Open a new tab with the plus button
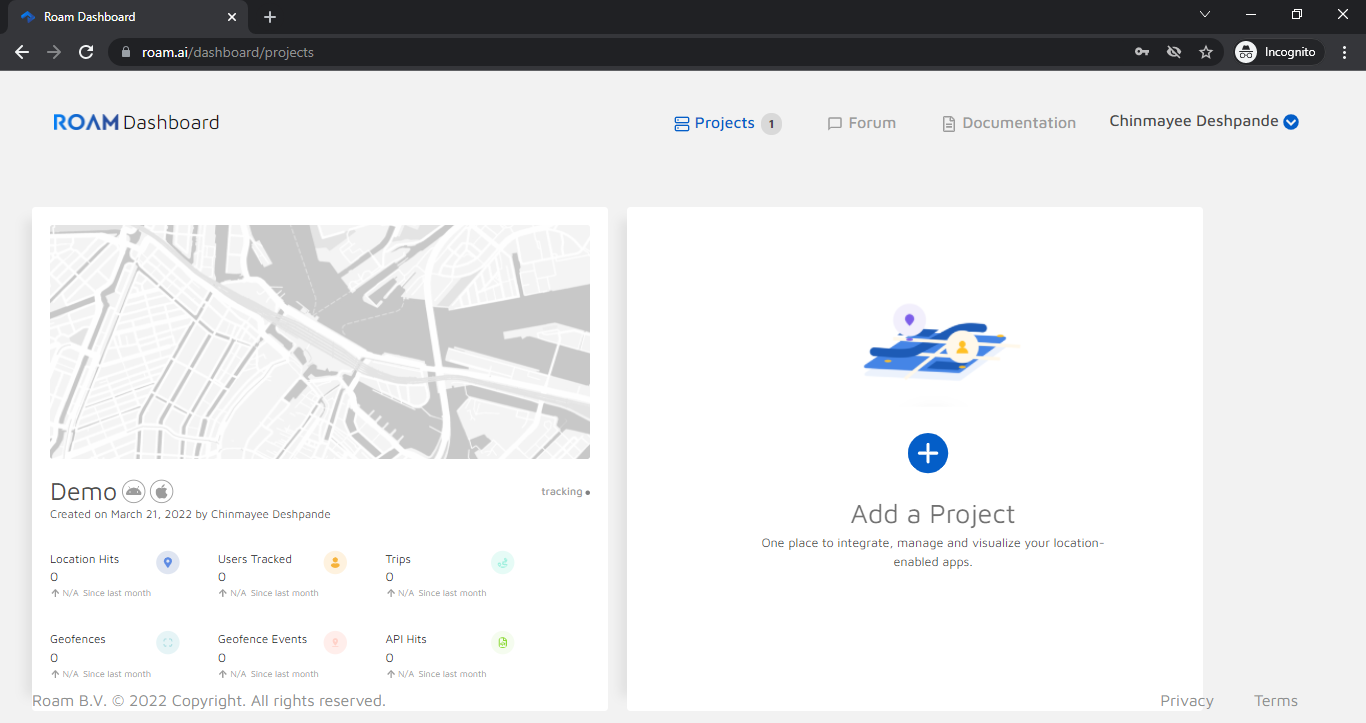 [x=270, y=17]
